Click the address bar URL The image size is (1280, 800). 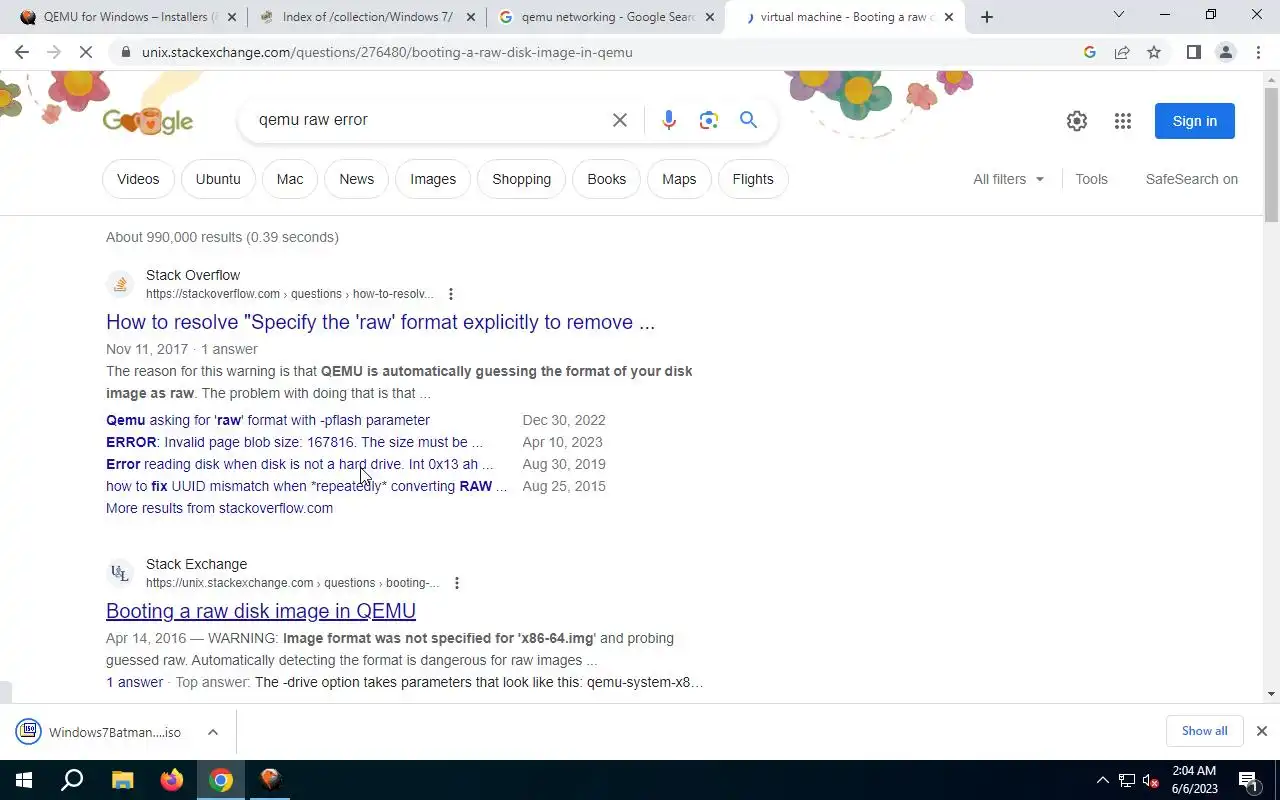pos(387,52)
